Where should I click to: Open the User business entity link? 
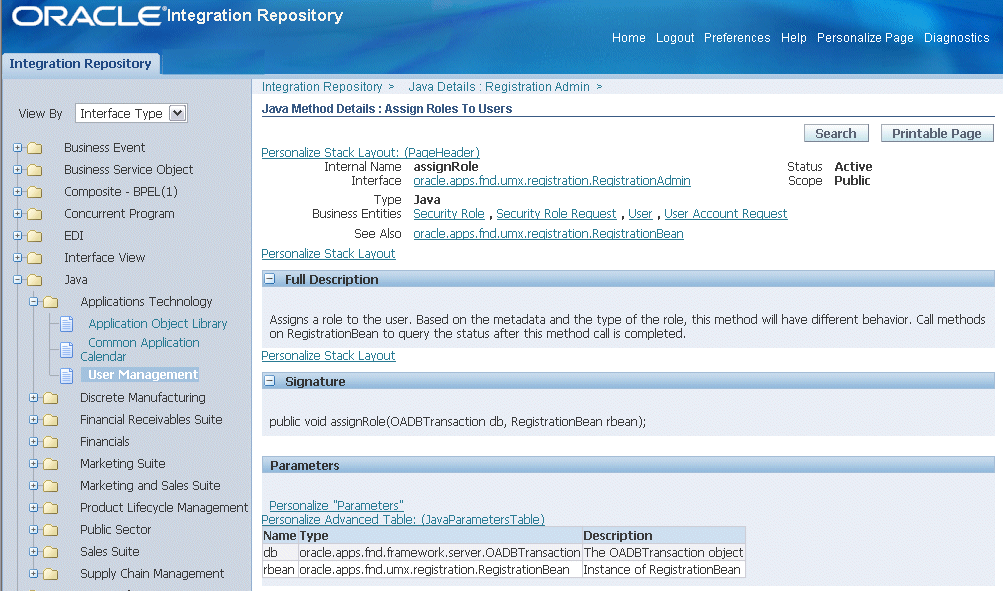(x=640, y=214)
